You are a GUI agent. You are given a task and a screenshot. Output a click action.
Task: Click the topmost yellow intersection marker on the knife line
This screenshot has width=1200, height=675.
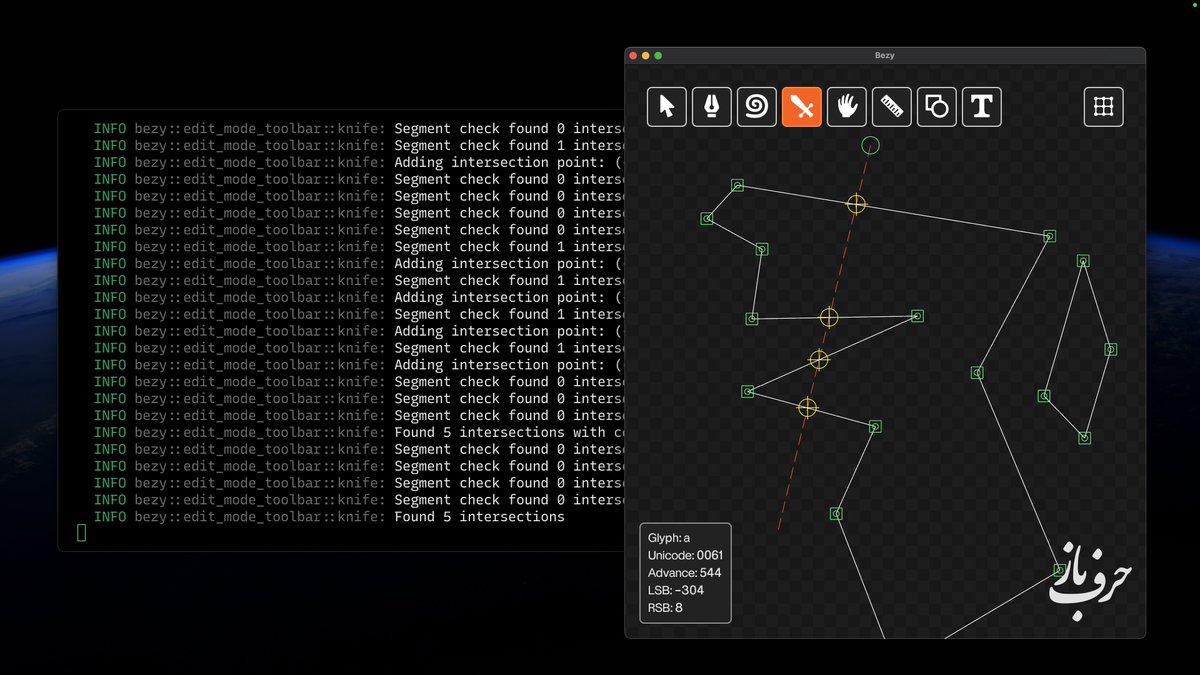(856, 204)
